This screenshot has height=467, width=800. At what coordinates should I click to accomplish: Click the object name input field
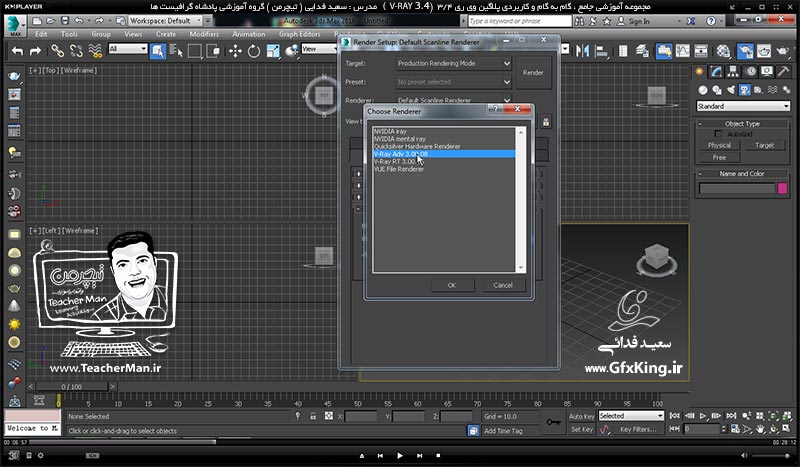pyautogui.click(x=737, y=188)
